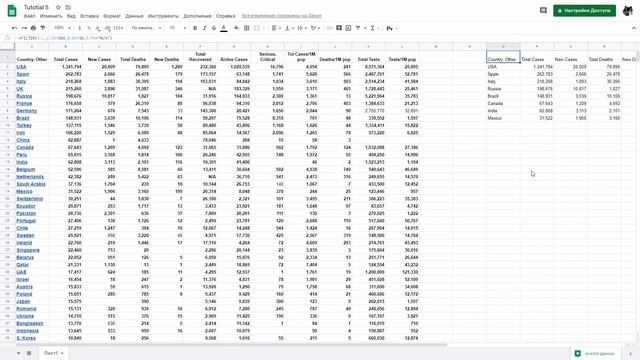Open the Формат menu

click(112, 16)
